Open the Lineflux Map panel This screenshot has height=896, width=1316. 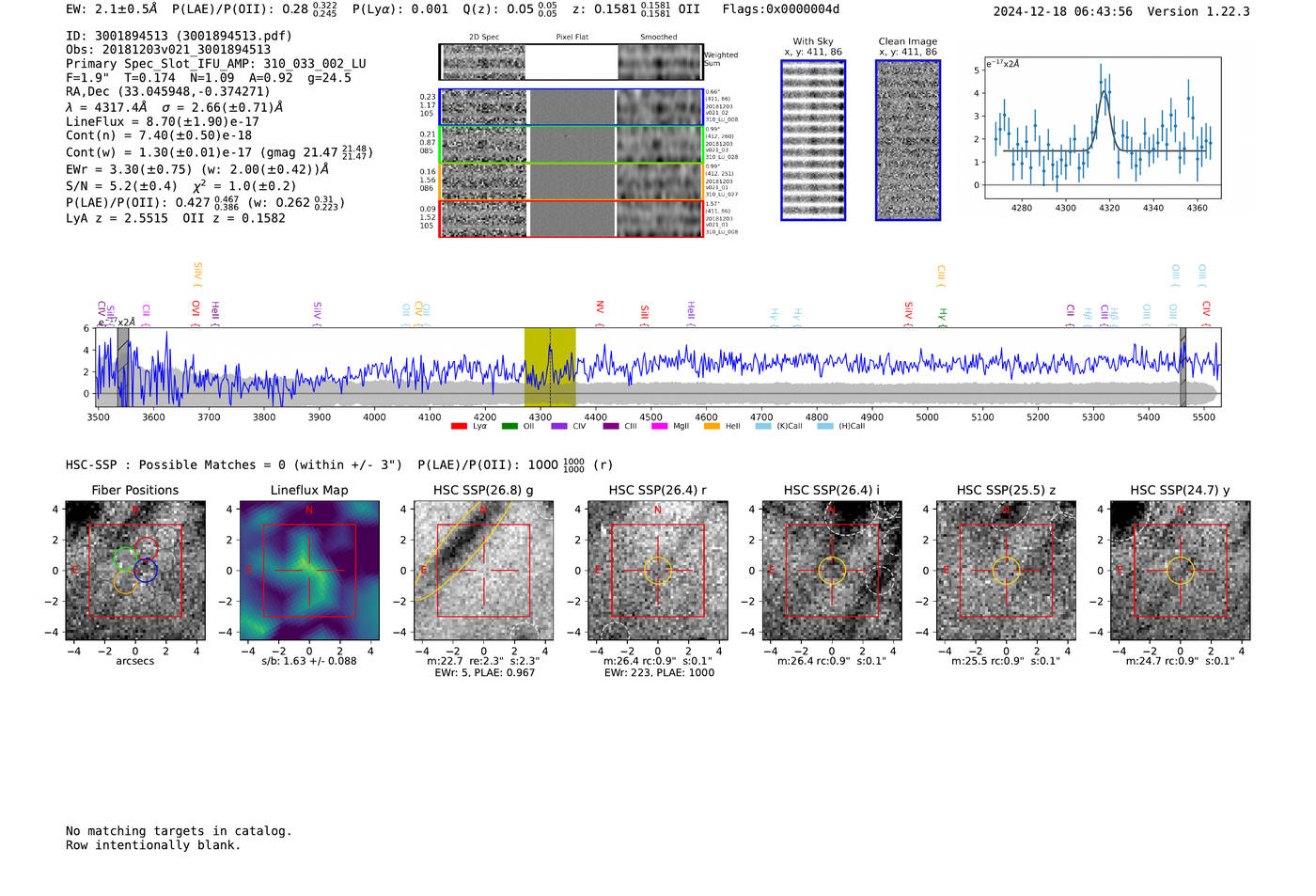[309, 571]
